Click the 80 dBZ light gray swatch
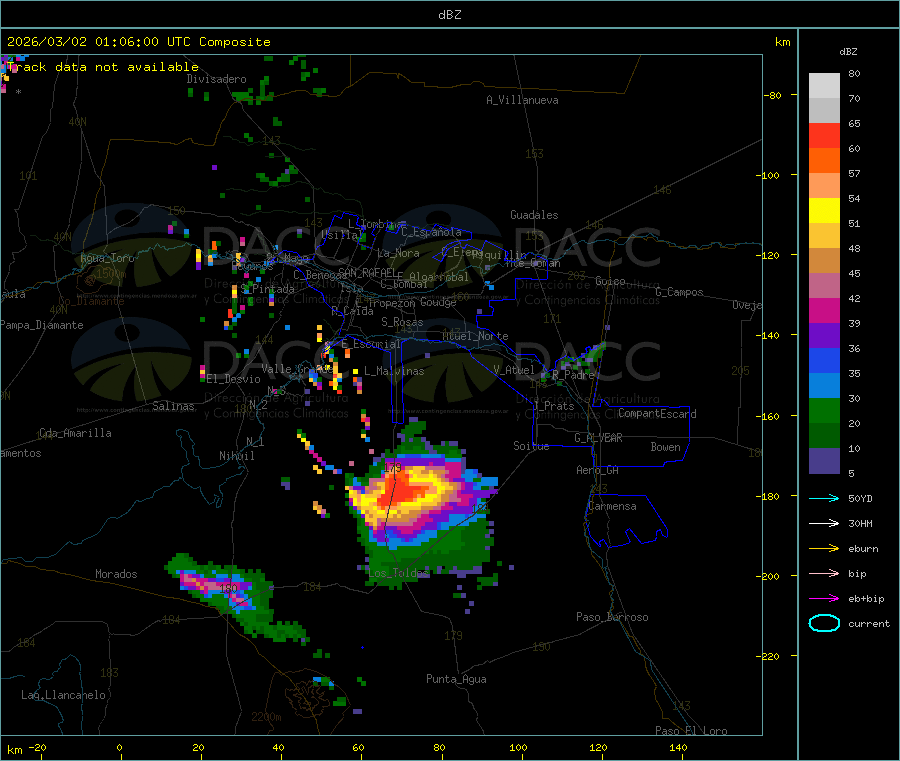Screen dimensions: 900x761 click(x=824, y=86)
